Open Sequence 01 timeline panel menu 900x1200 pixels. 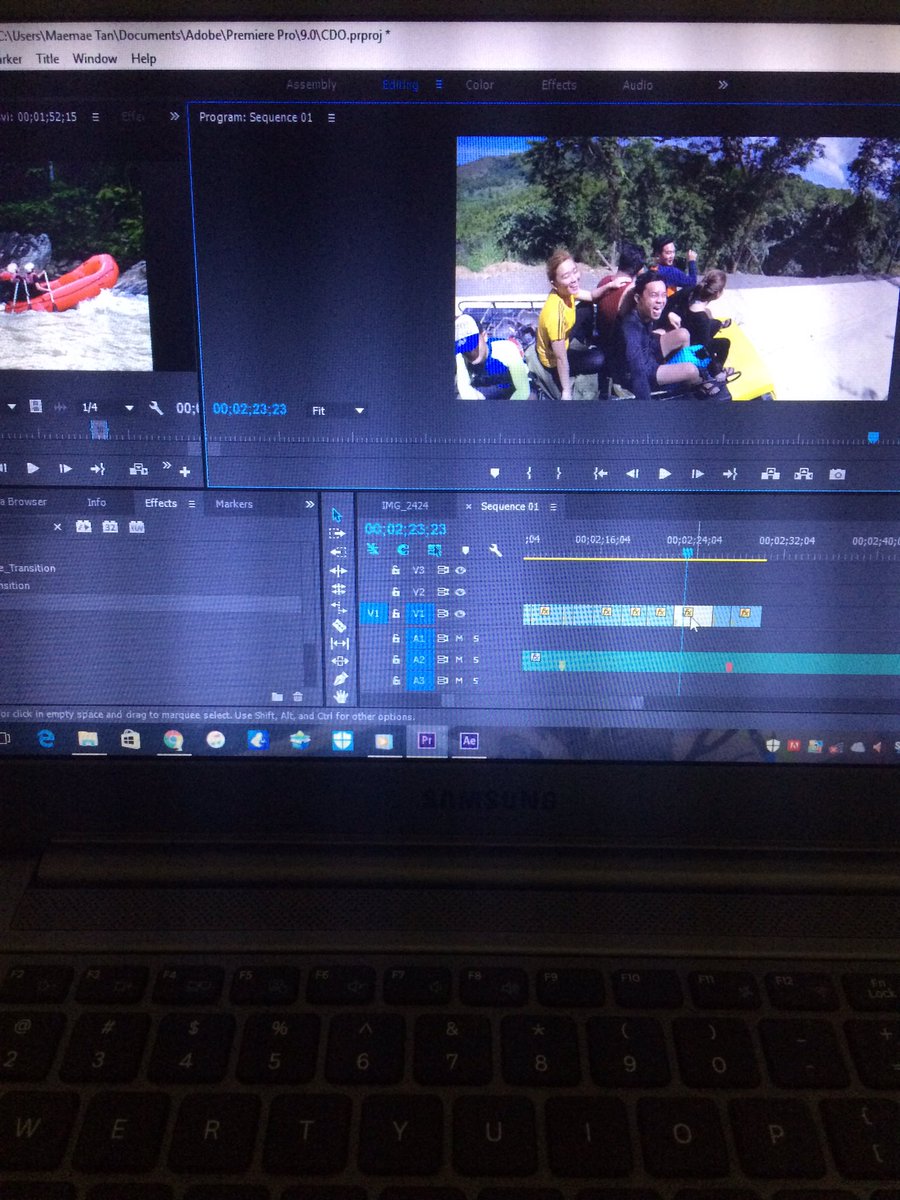click(x=551, y=506)
